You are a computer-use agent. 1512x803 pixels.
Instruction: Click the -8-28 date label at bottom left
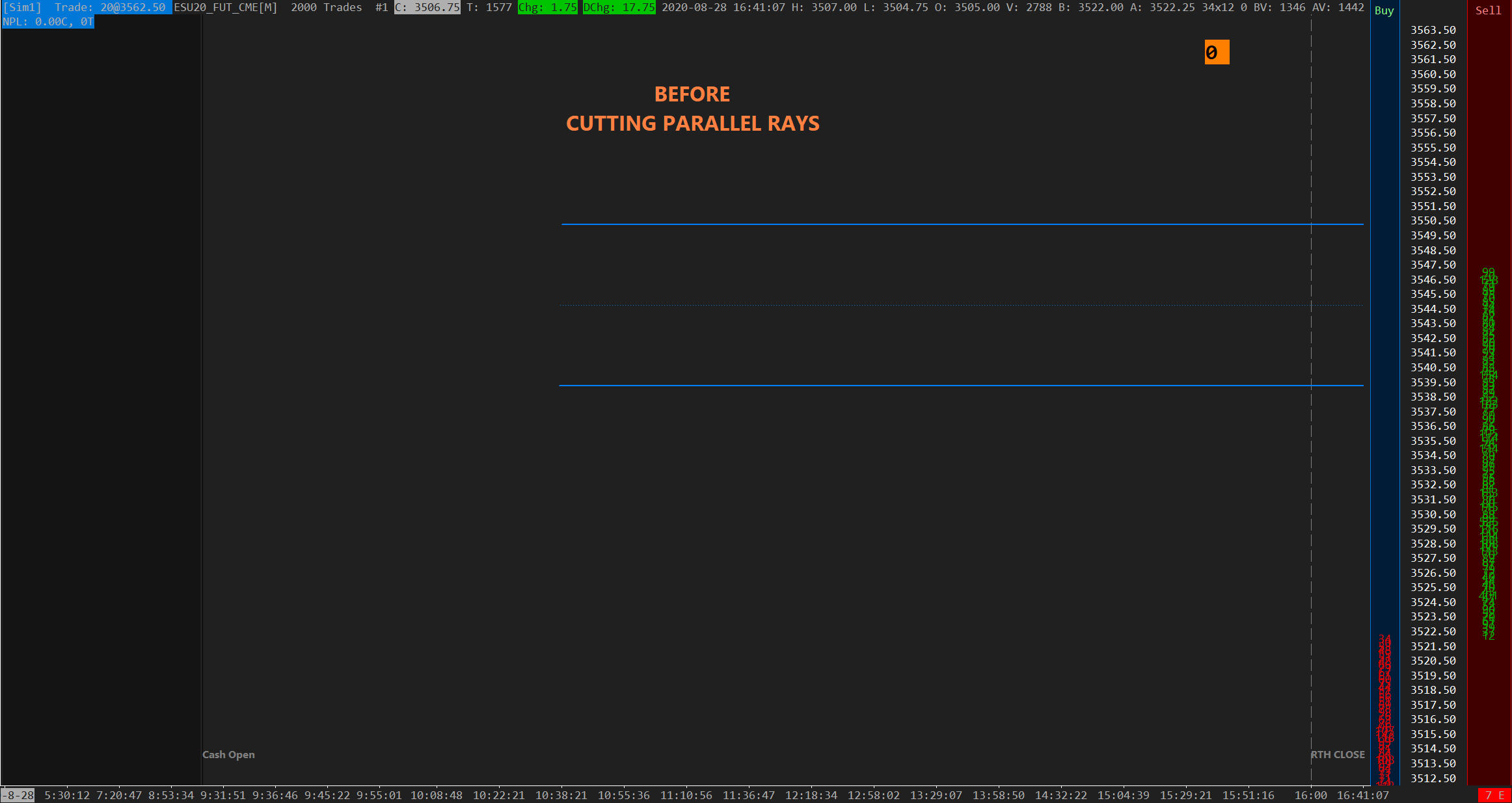coord(18,795)
